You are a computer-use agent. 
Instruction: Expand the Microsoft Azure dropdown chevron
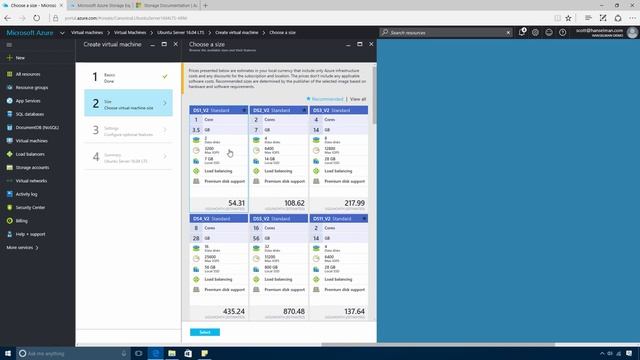coord(62,33)
